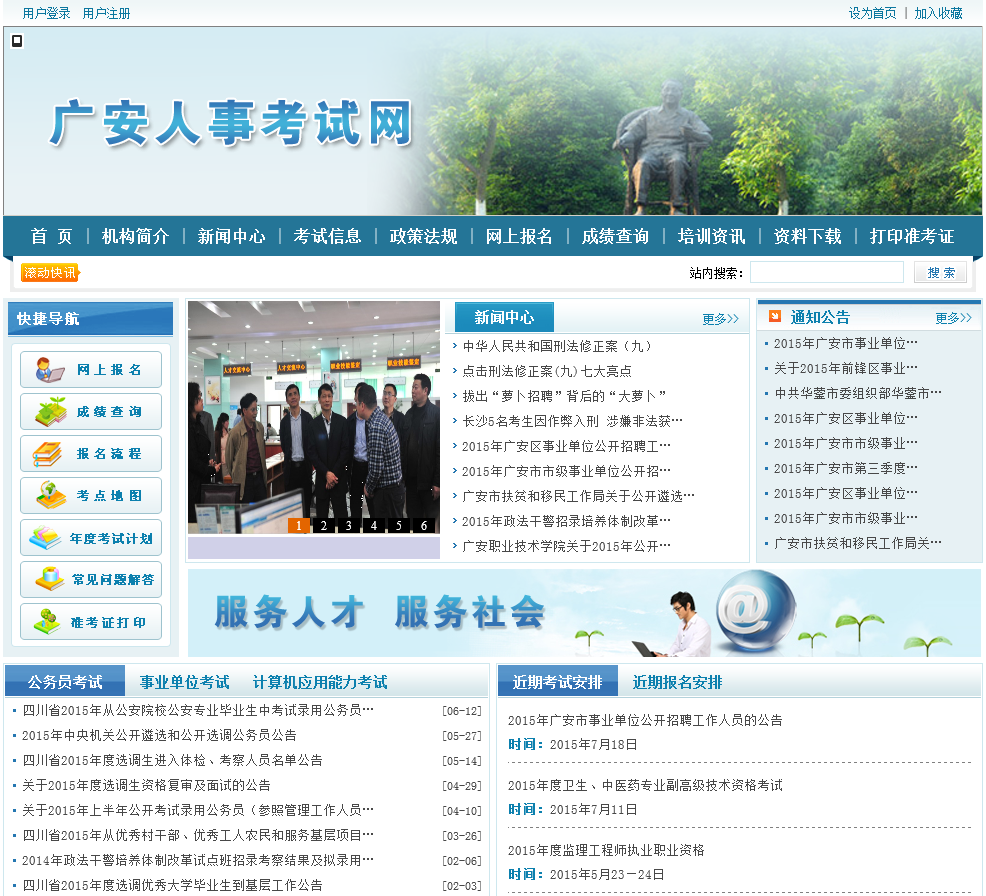Open 资料下载 in the navigation bar
986x896 pixels.
pos(807,236)
